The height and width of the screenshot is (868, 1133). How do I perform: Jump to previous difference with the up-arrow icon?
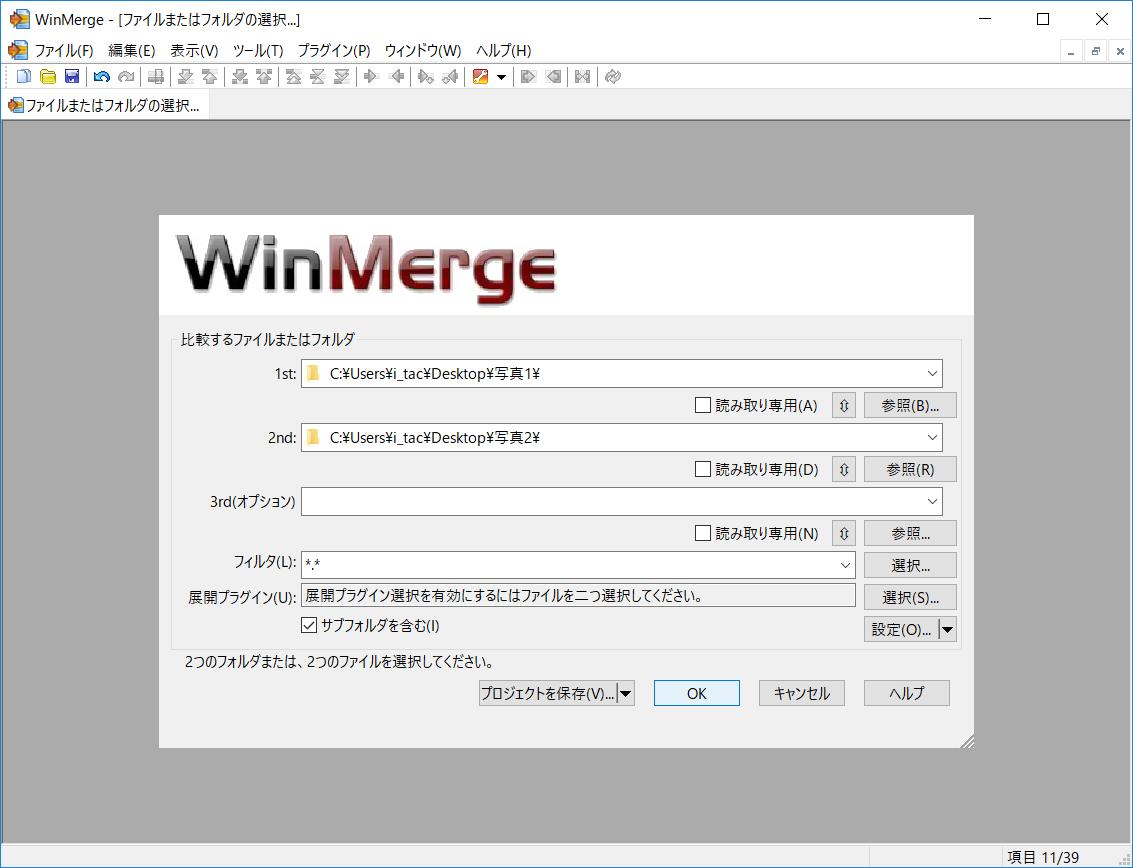[209, 76]
